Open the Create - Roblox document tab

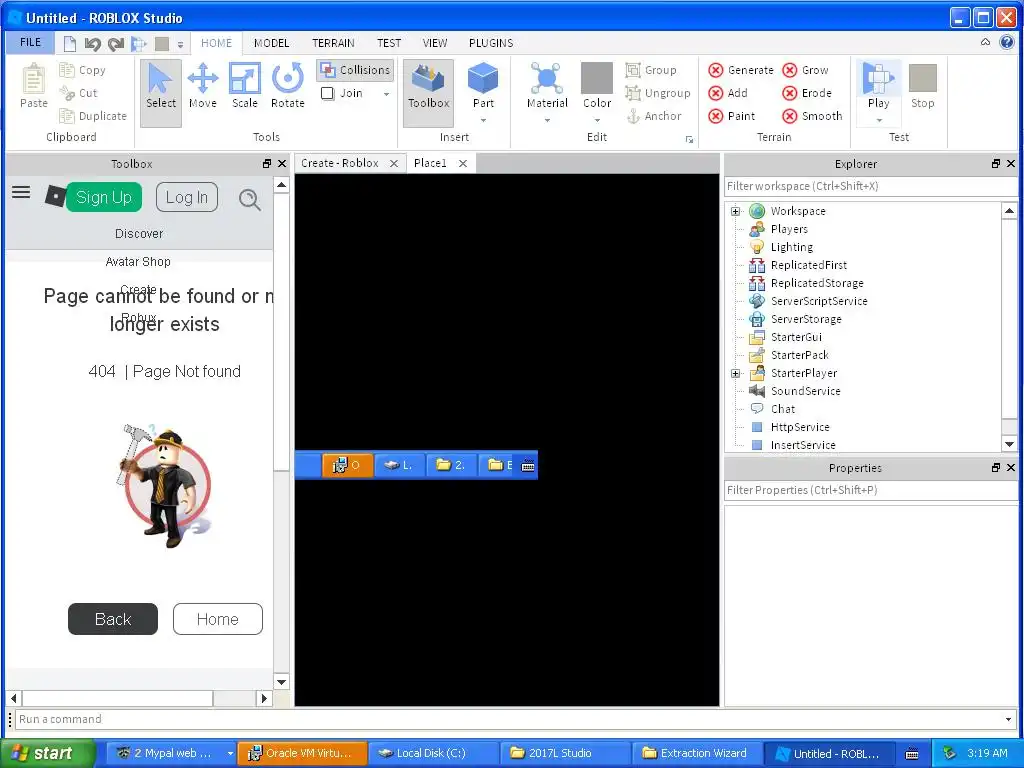(x=340, y=163)
